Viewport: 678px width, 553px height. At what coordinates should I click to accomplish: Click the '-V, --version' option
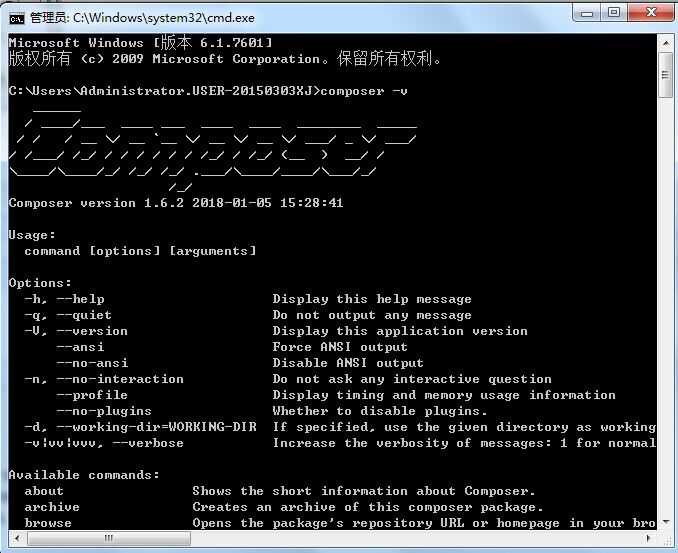76,331
